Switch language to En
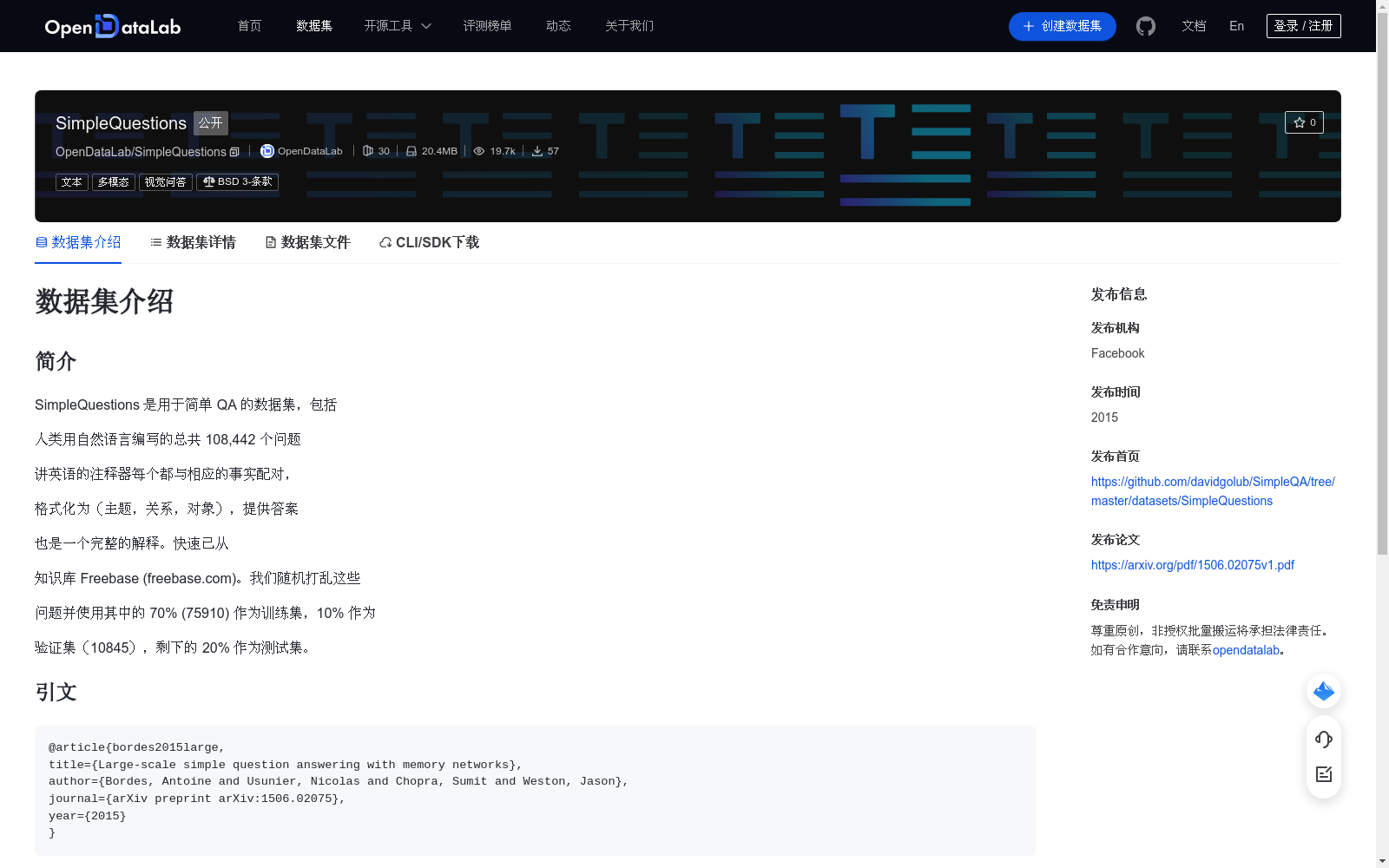1389x868 pixels. pyautogui.click(x=1236, y=26)
